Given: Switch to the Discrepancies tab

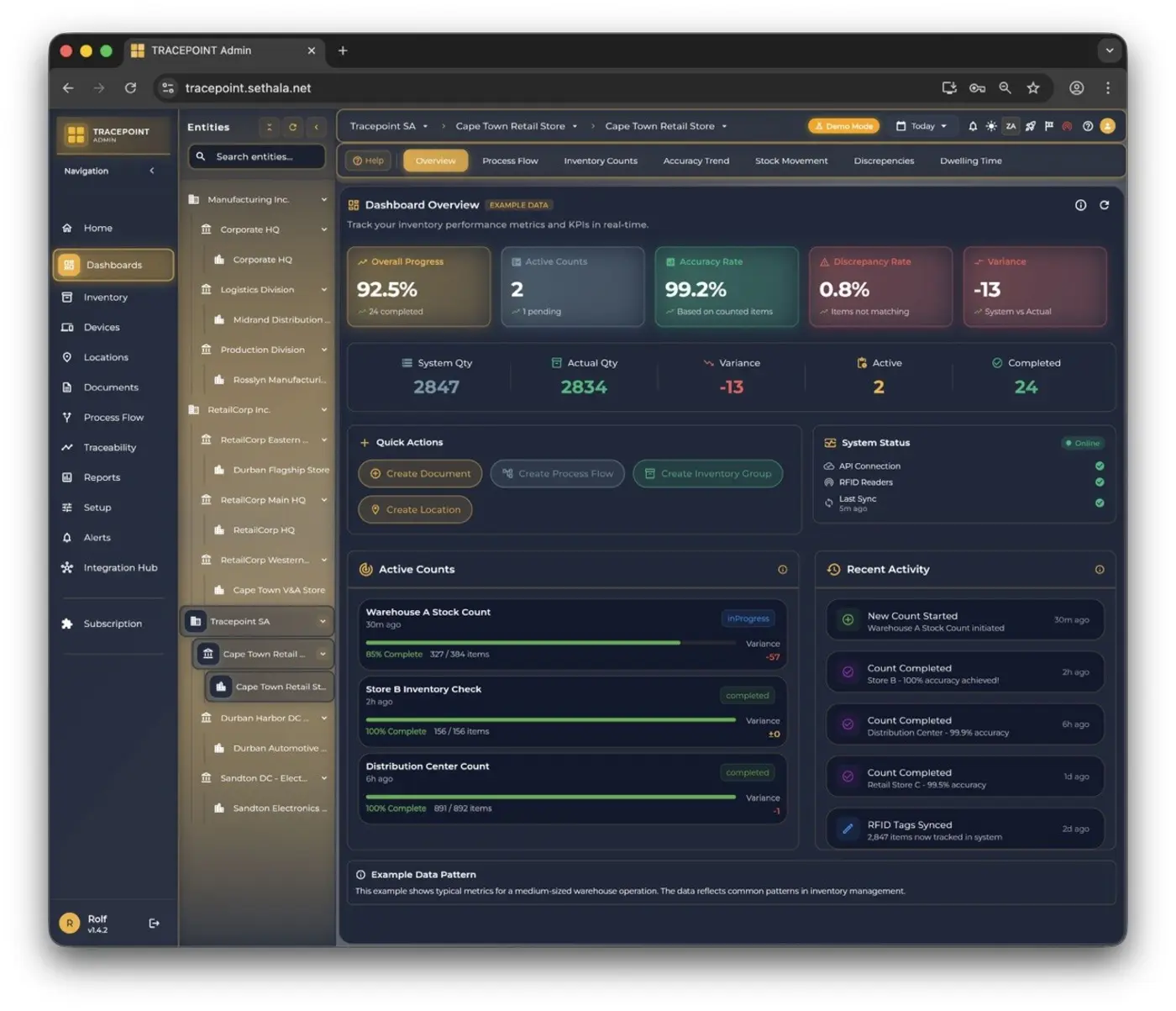Looking at the screenshot, I should [x=884, y=161].
